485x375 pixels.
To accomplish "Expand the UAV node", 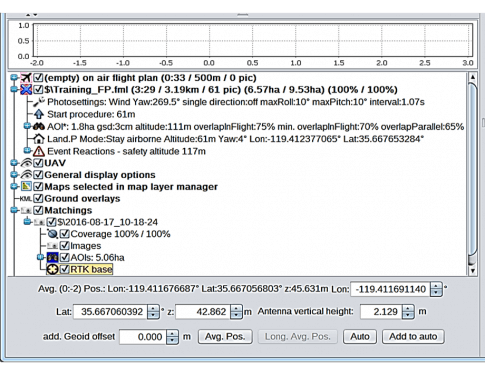I will tap(14, 163).
